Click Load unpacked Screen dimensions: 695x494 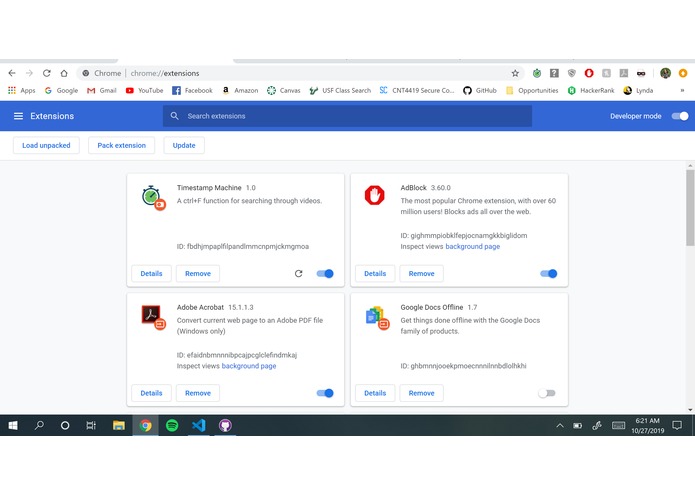(46, 145)
